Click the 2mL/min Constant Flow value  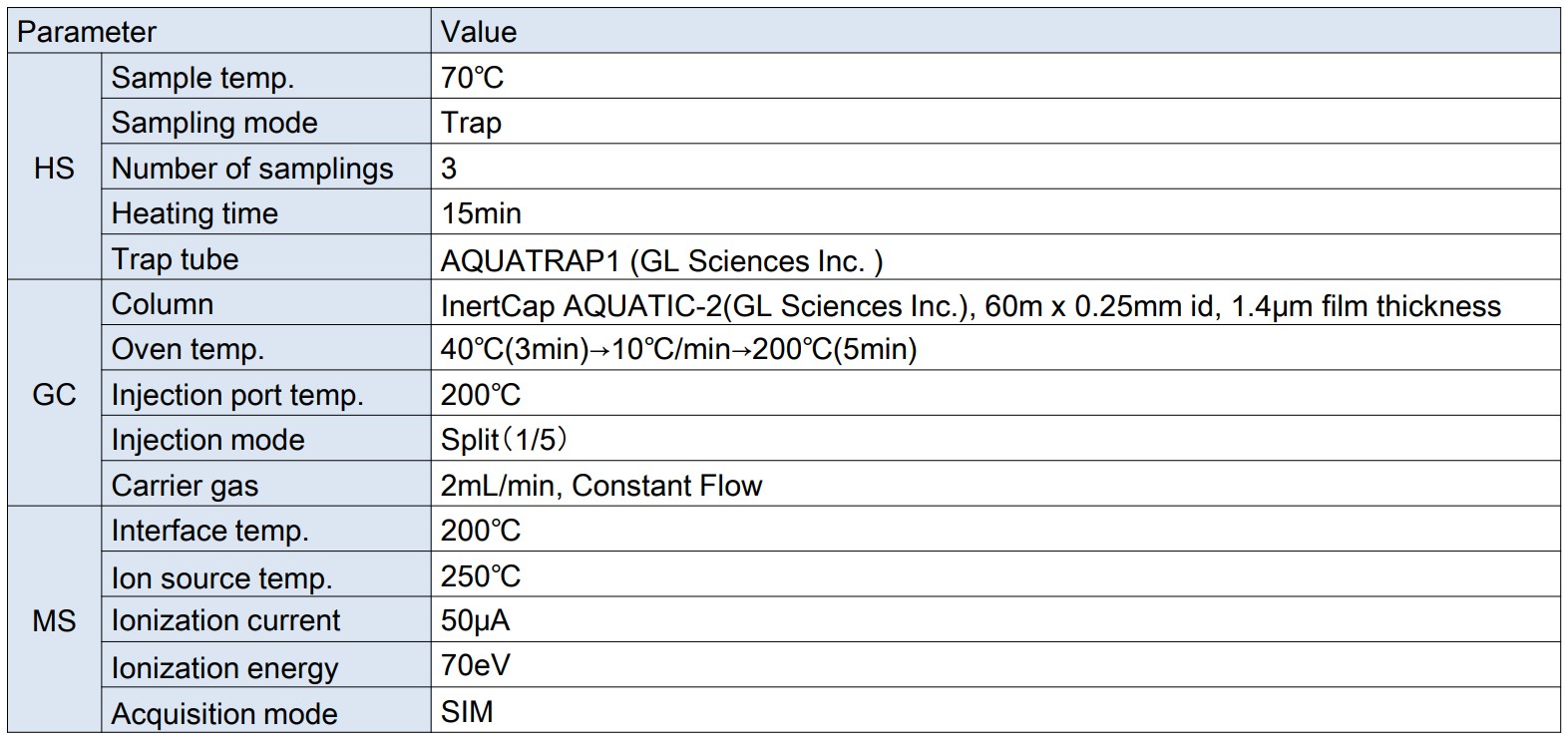click(601, 485)
